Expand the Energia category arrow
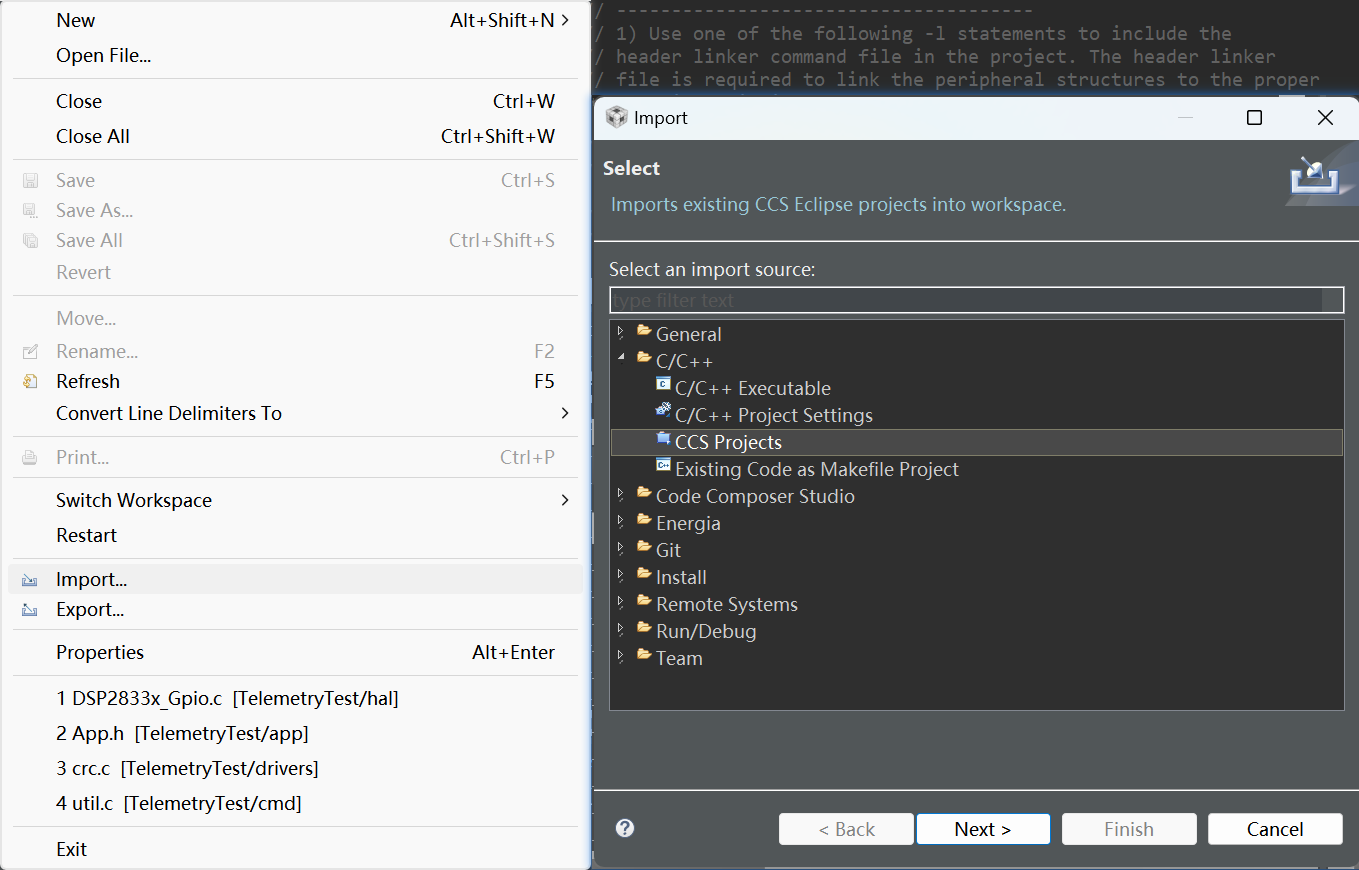The height and width of the screenshot is (870, 1359). pyautogui.click(x=621, y=522)
